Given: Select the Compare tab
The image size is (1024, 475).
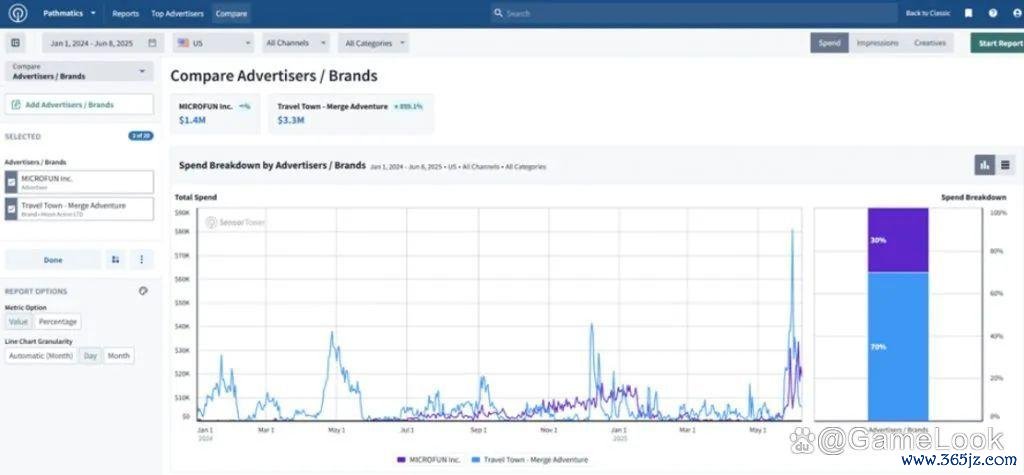Looking at the screenshot, I should [x=231, y=13].
